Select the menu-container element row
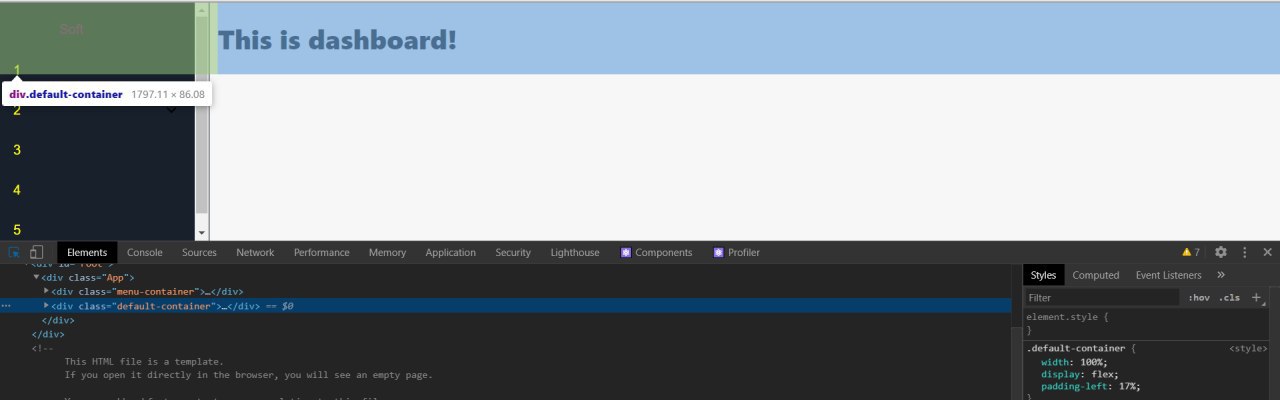The image size is (1280, 400). [x=506, y=291]
